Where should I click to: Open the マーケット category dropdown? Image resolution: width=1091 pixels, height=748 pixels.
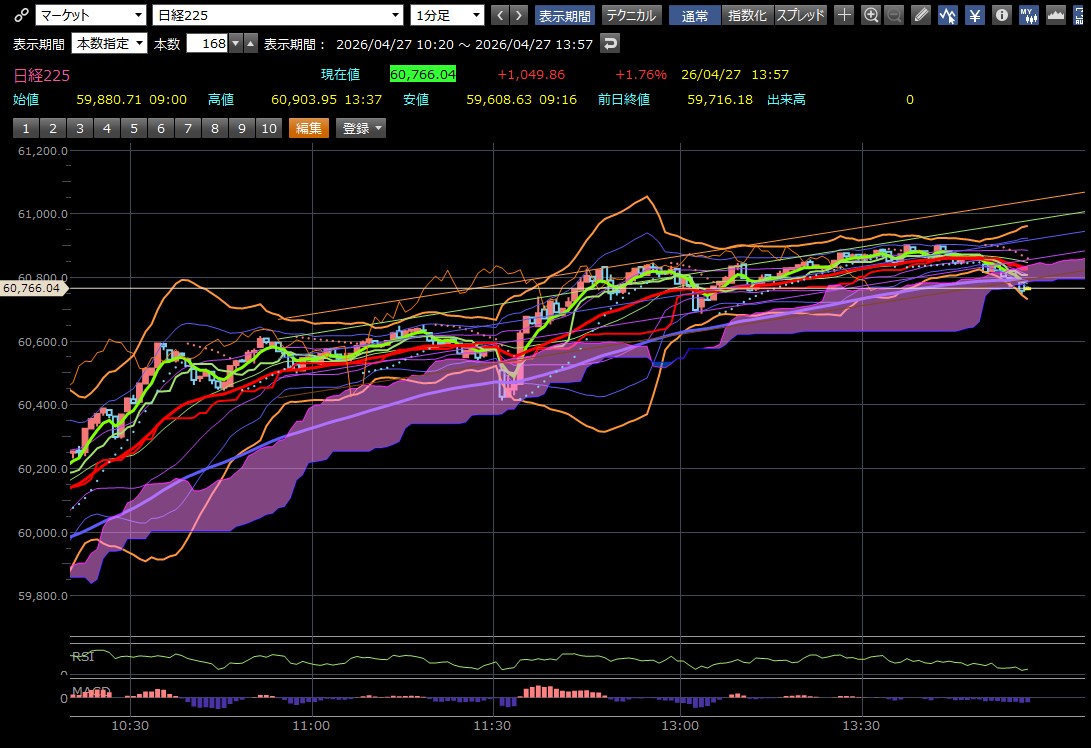click(90, 15)
